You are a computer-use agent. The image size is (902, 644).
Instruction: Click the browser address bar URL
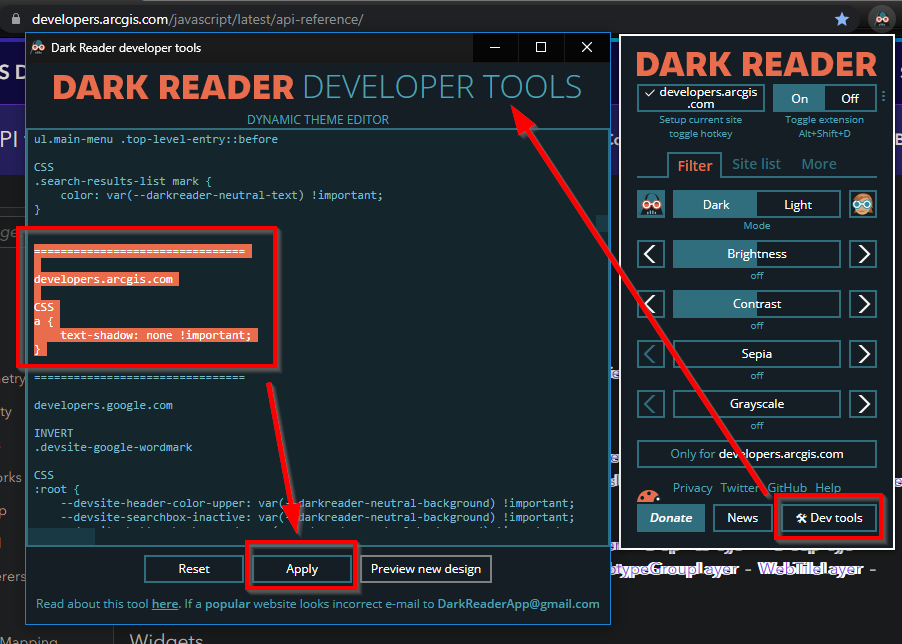[197, 20]
